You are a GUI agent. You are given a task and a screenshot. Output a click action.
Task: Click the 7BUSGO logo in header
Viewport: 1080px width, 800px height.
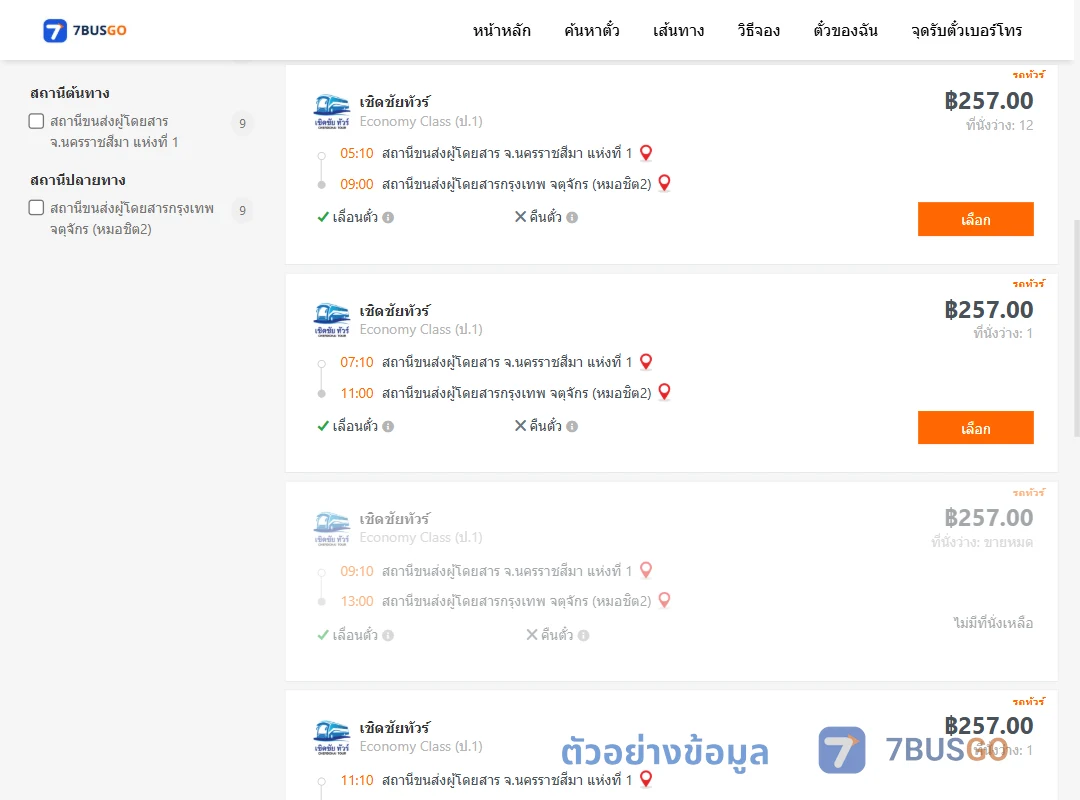85,30
